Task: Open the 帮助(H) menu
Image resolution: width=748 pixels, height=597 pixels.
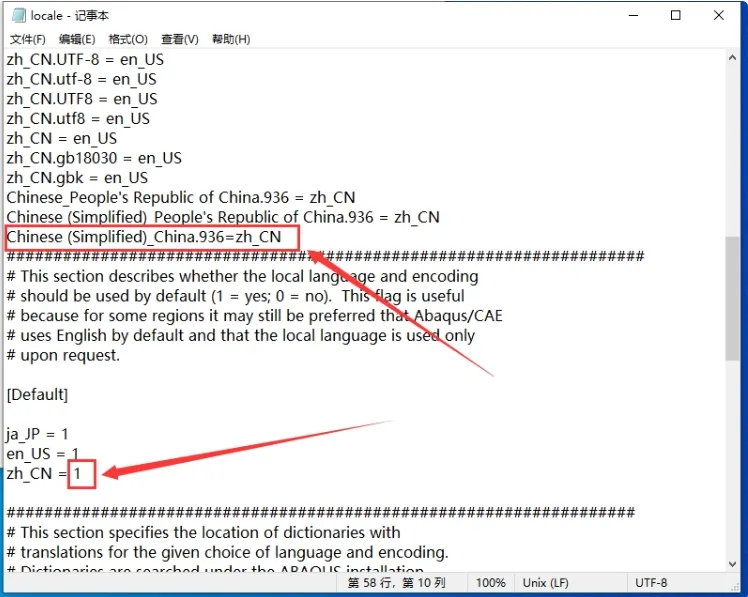Action: [231, 39]
